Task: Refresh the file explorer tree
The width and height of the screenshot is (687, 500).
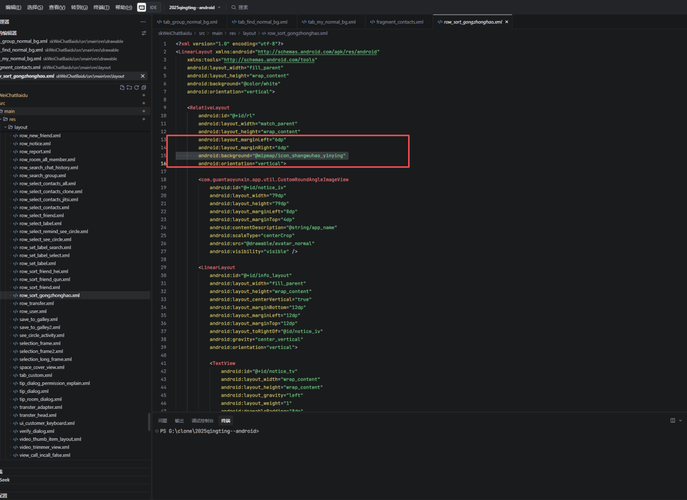Action: (x=137, y=88)
